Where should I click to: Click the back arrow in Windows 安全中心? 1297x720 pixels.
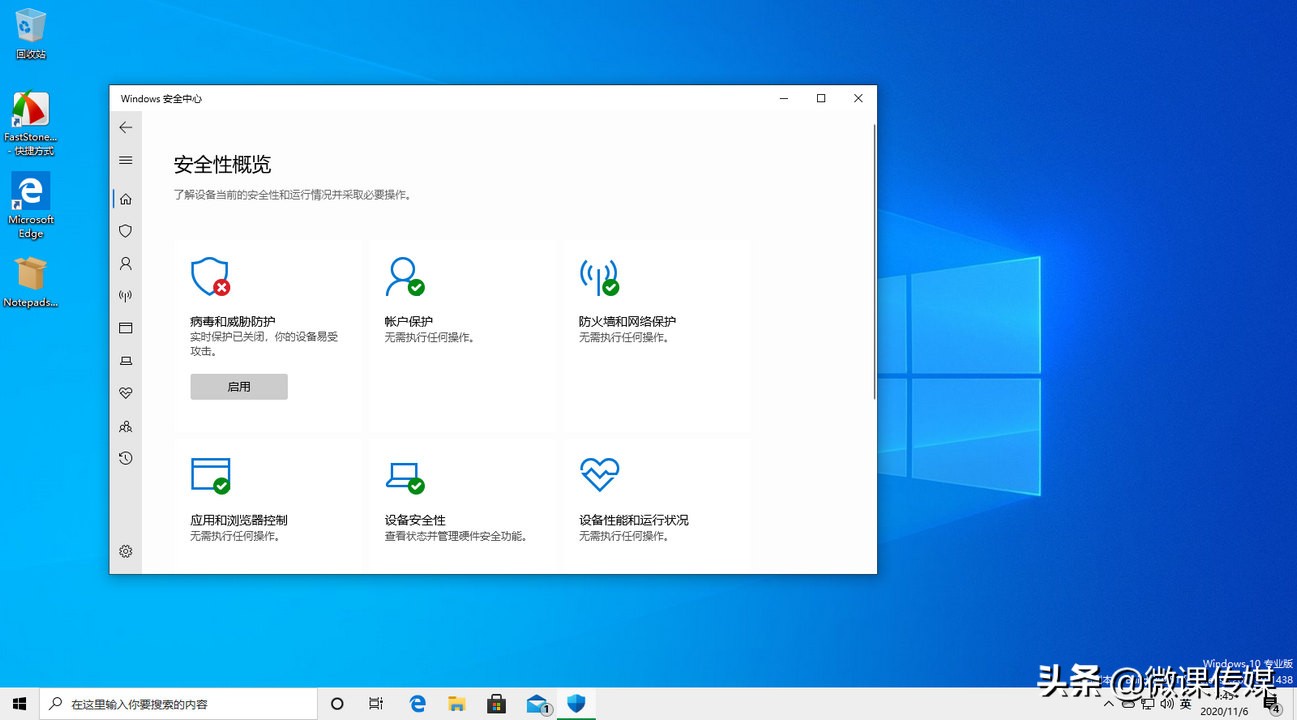(125, 127)
